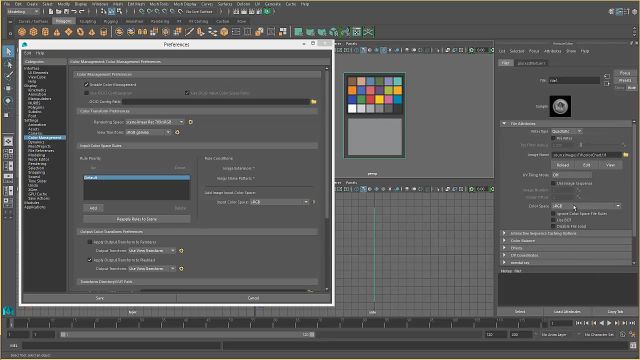Select Color Management category in Preferences list
Screen dimensions: 640x360
pyautogui.click(x=44, y=138)
